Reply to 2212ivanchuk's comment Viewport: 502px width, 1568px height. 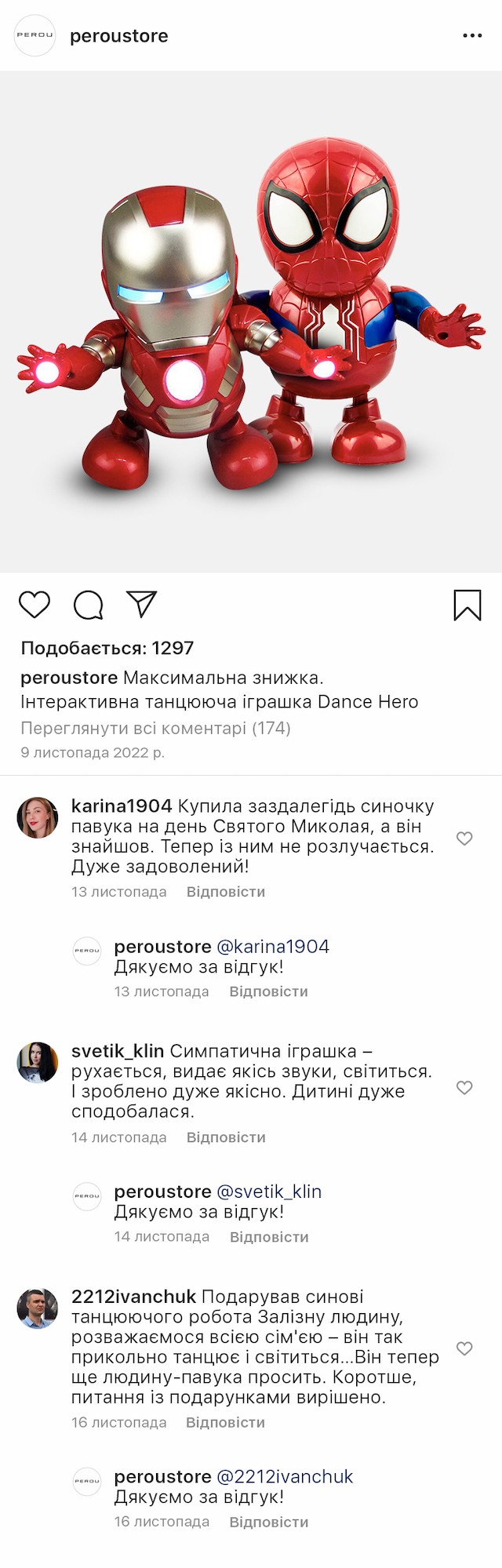[225, 1422]
